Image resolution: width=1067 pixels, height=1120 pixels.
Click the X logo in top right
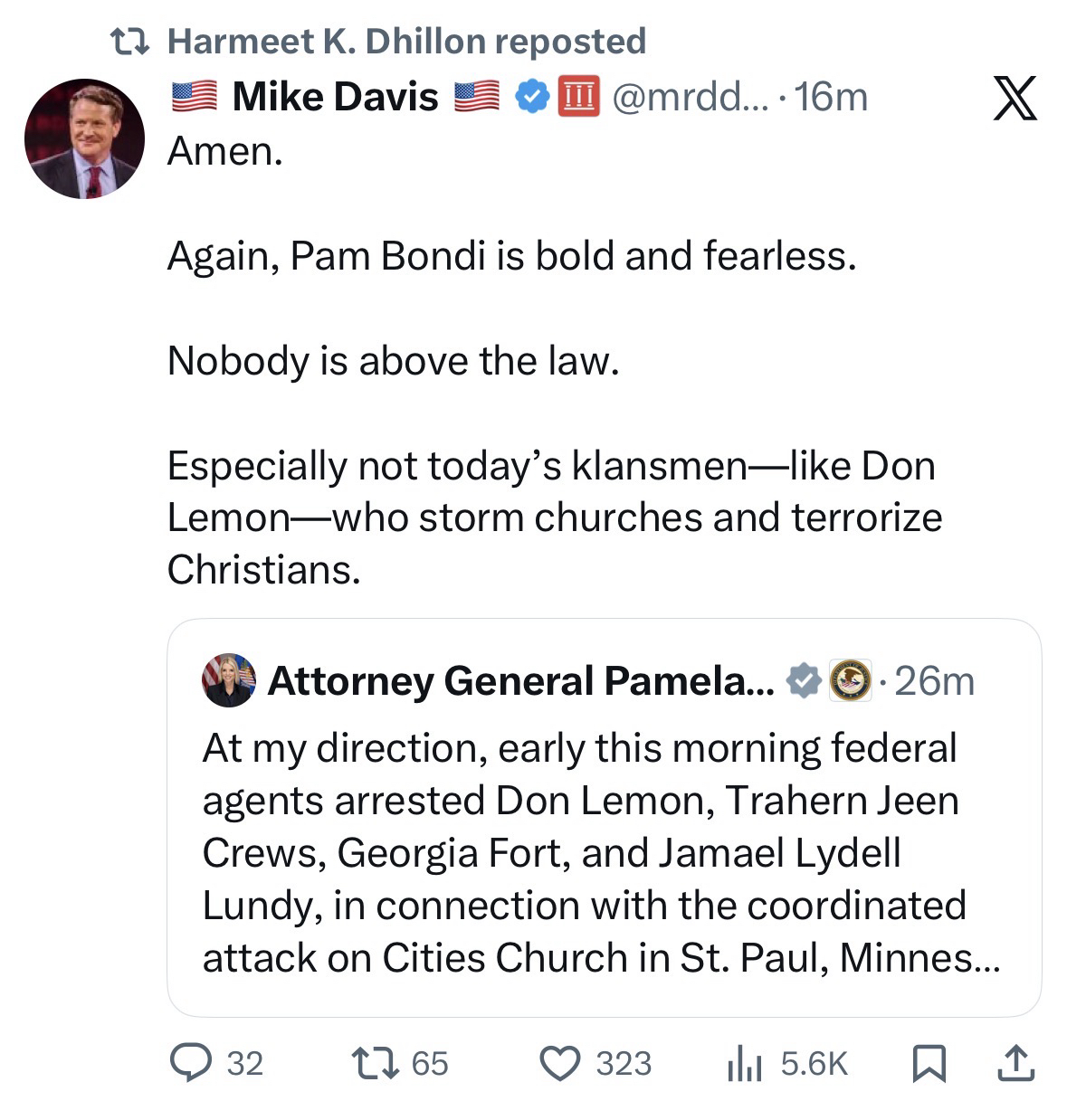(x=1015, y=98)
